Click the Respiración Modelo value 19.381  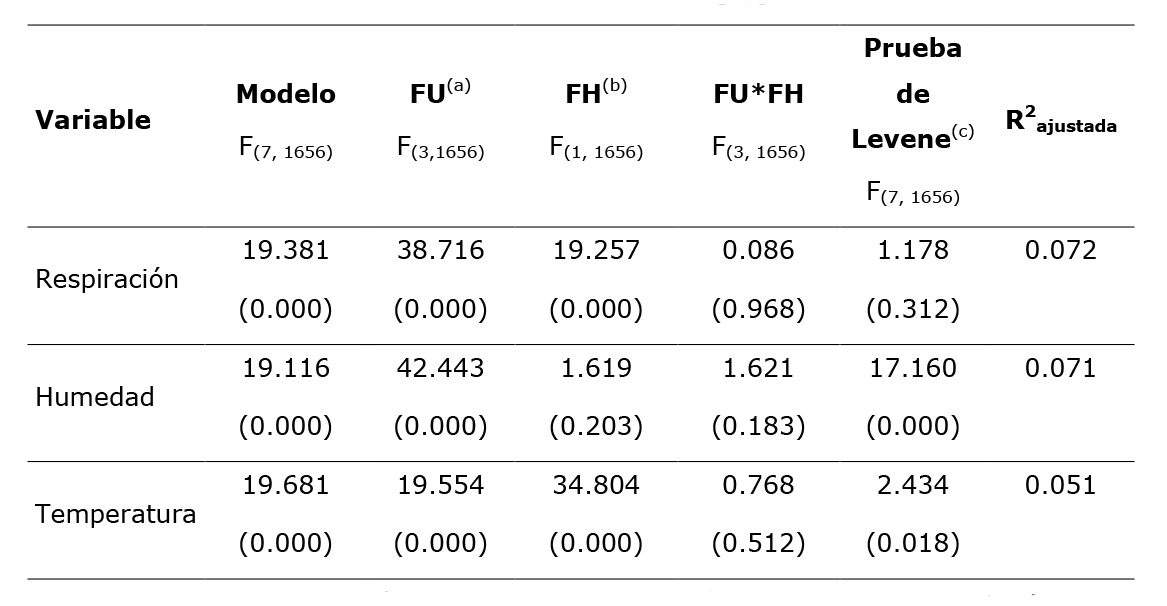coord(285,250)
